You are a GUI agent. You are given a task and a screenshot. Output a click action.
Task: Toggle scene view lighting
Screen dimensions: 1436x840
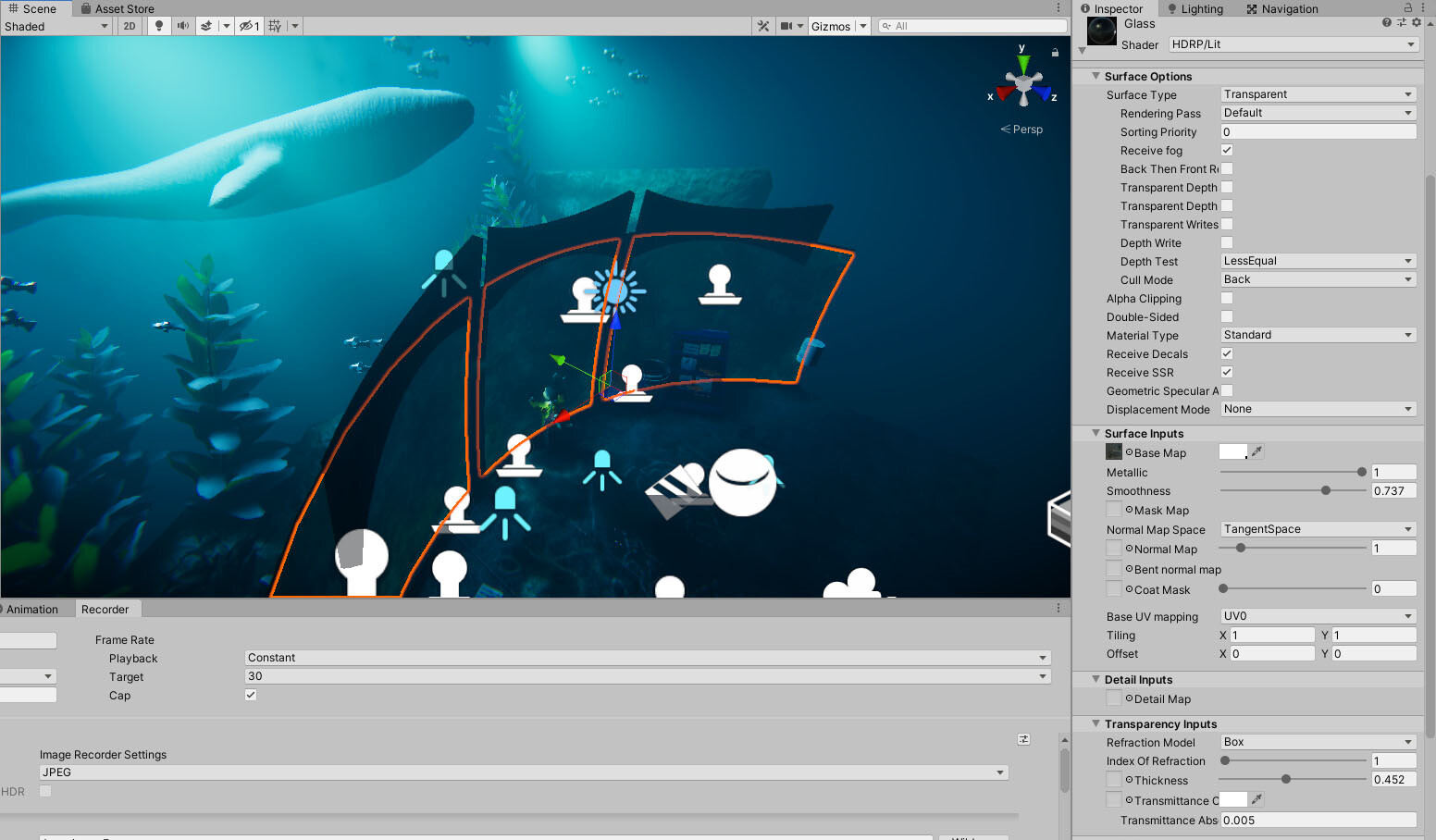coord(158,26)
